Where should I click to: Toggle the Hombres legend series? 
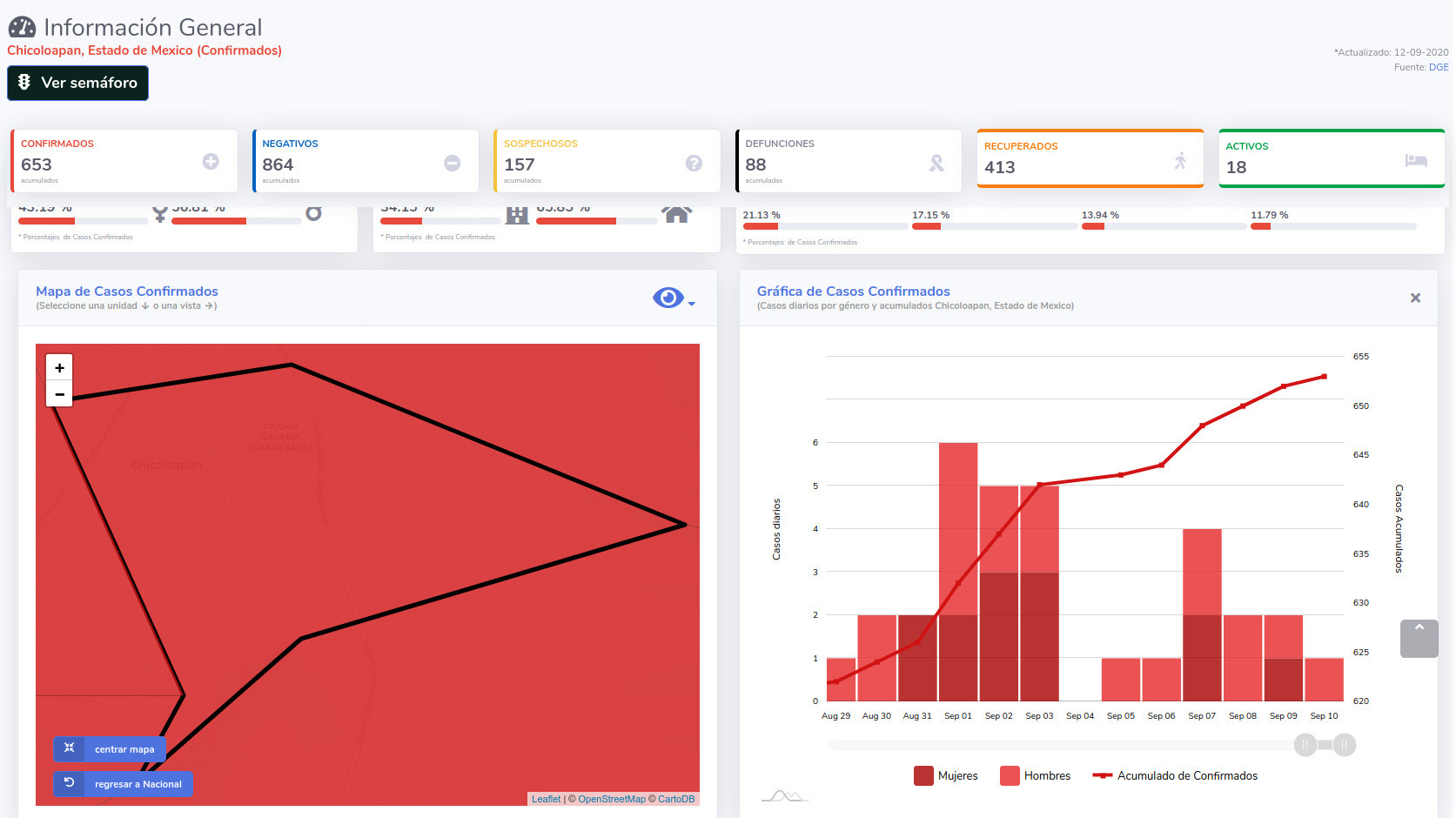point(1036,775)
